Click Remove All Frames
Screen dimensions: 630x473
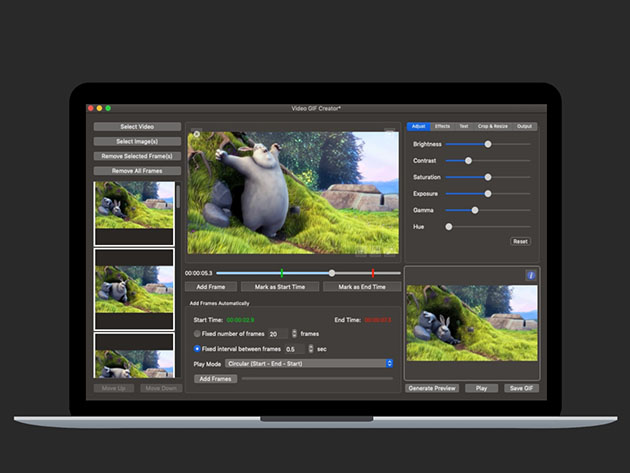click(x=137, y=171)
